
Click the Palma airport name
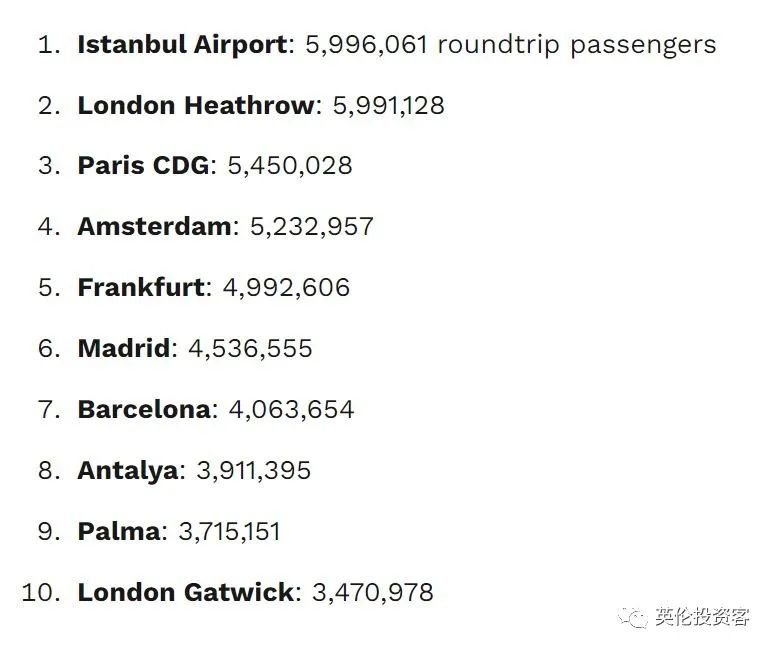119,532
